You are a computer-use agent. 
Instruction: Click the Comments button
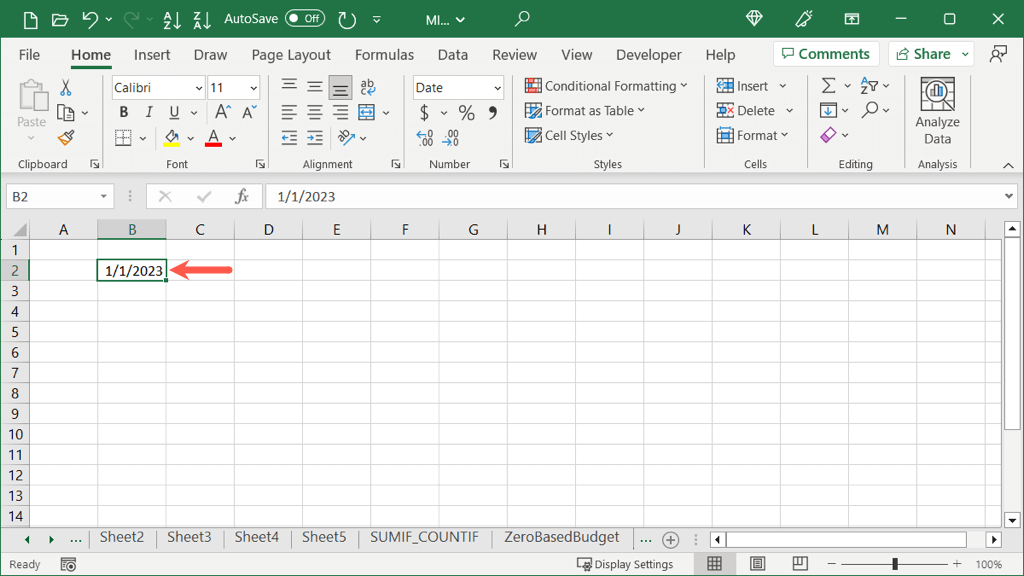[826, 54]
